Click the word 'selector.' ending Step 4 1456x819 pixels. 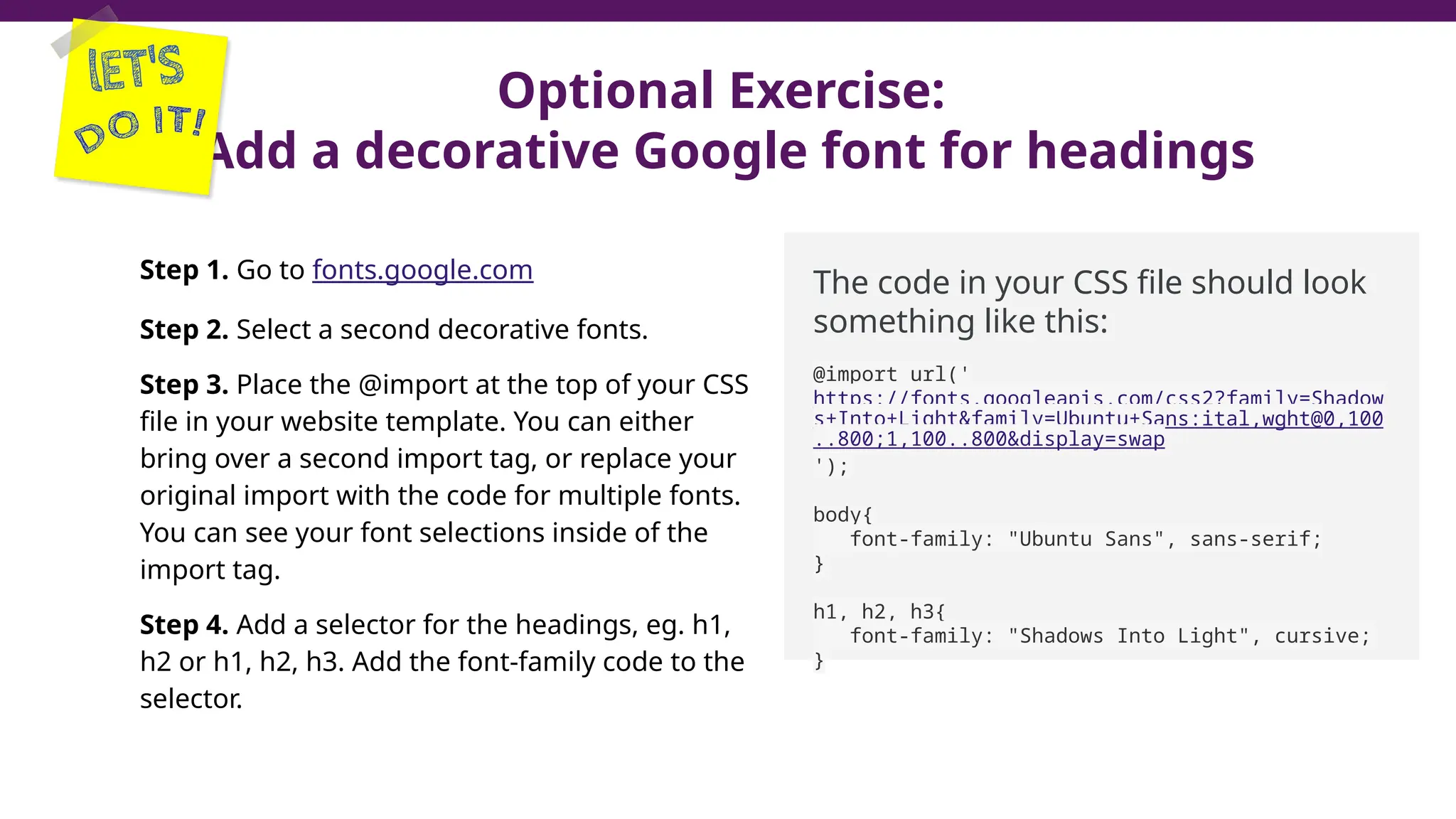coord(191,699)
